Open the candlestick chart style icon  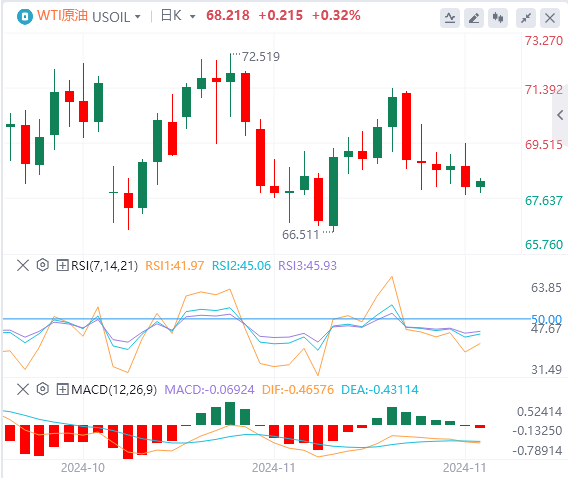click(x=498, y=18)
